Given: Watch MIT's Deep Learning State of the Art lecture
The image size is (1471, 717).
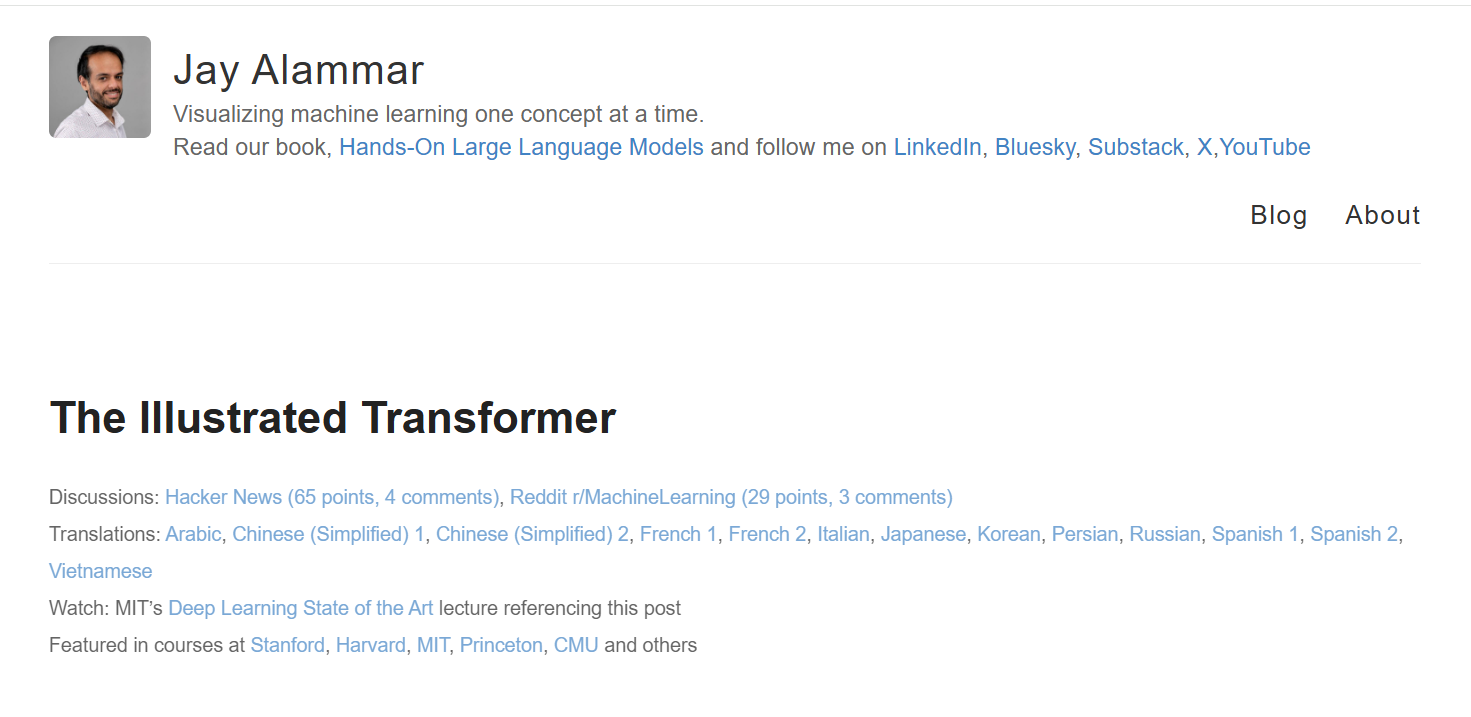Looking at the screenshot, I should pyautogui.click(x=300, y=607).
